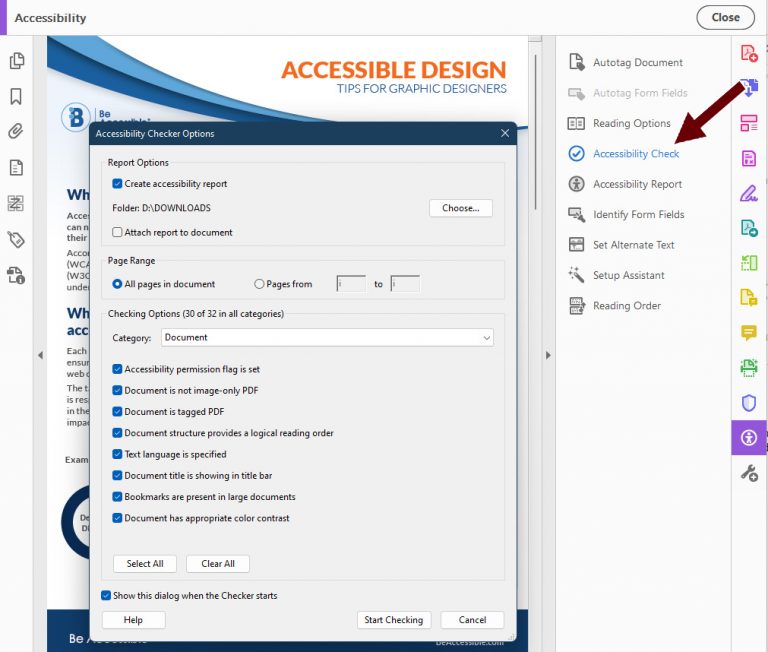The image size is (768, 652).
Task: Open Export PDF tool in right rail
Action: (749, 228)
